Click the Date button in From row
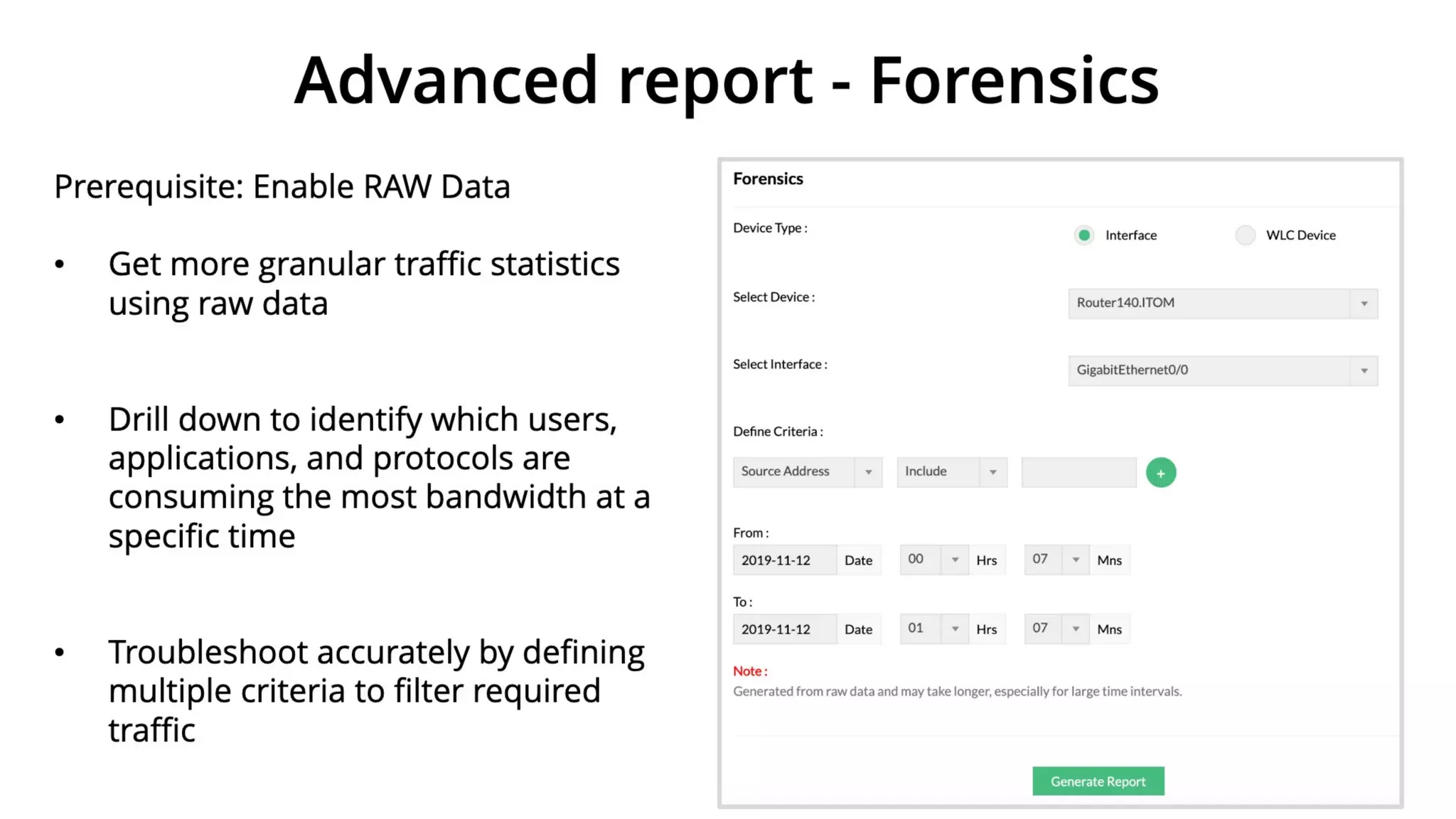The height and width of the screenshot is (819, 1456). 859,560
